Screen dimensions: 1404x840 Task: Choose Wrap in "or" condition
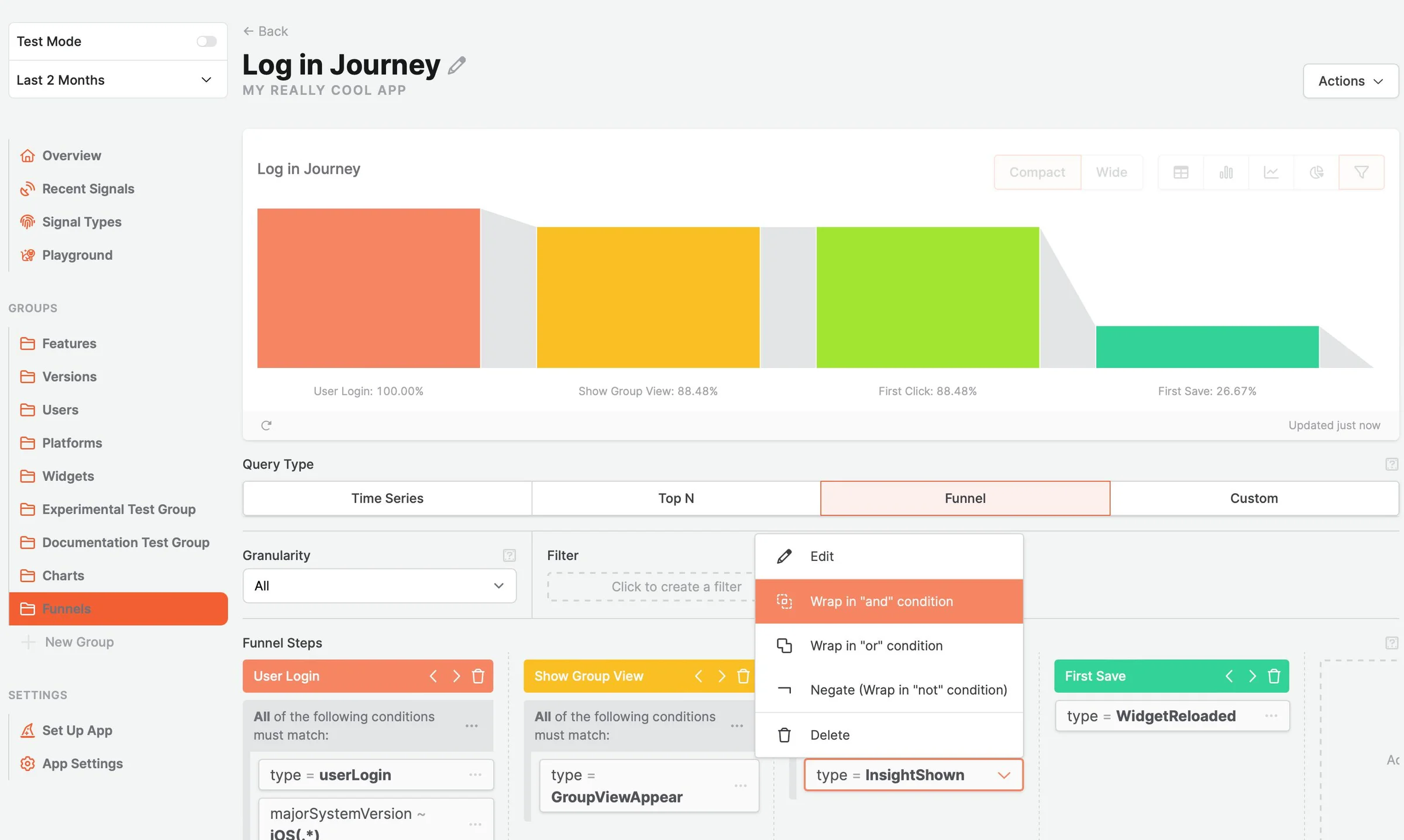point(889,646)
